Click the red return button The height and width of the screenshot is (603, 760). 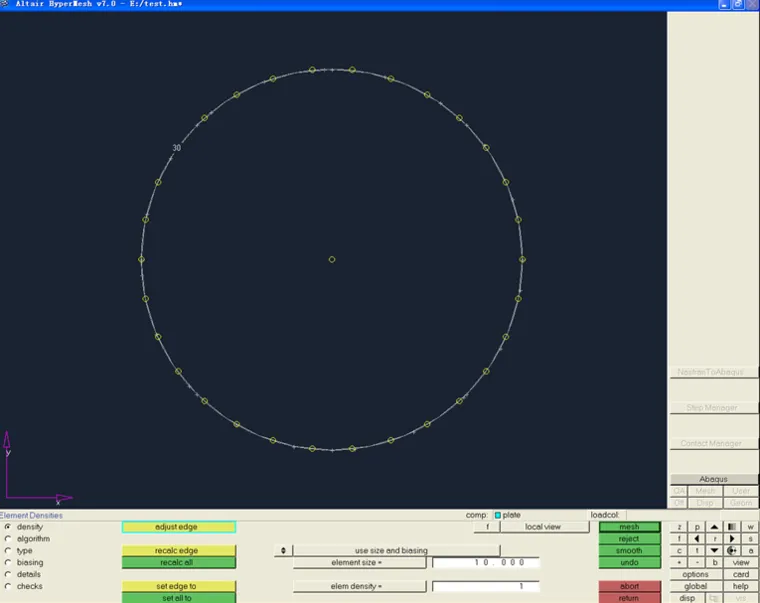[629, 598]
